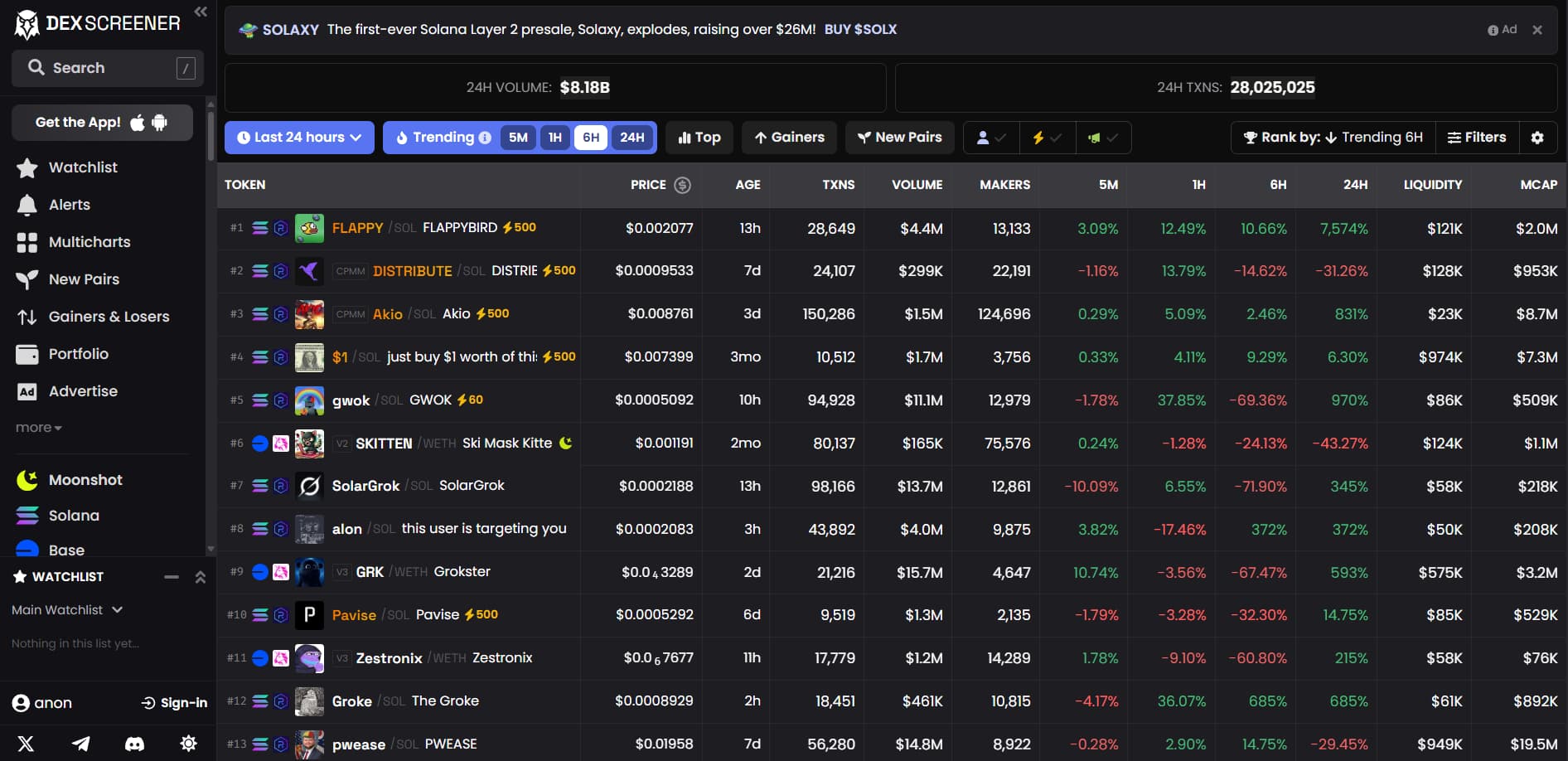Expand the watchlist panel double-chevron
Image resolution: width=1568 pixels, height=761 pixels.
pyautogui.click(x=200, y=577)
